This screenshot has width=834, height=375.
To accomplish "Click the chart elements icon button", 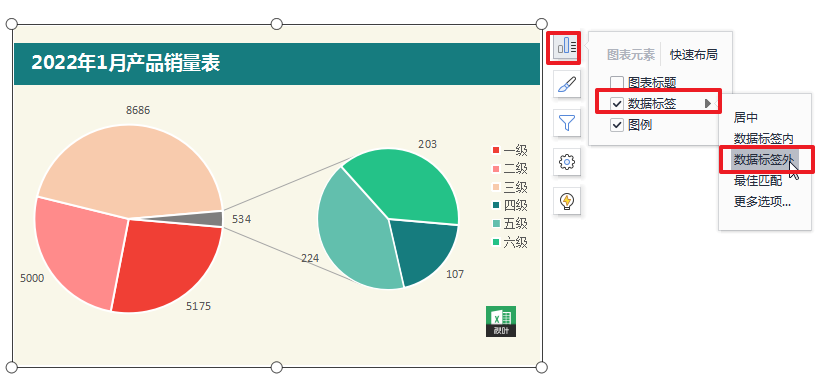I will pos(565,46).
